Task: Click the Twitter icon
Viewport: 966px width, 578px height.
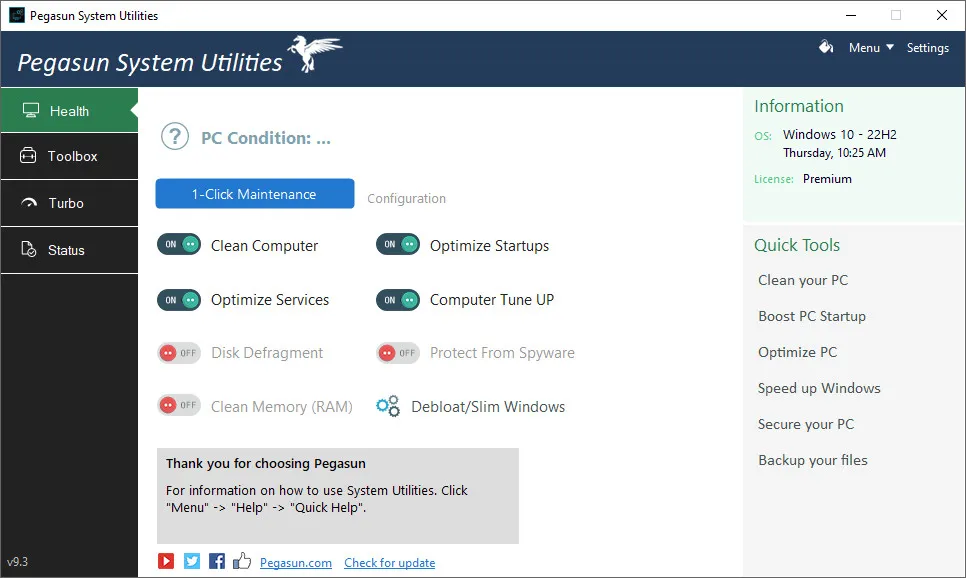Action: click(191, 561)
